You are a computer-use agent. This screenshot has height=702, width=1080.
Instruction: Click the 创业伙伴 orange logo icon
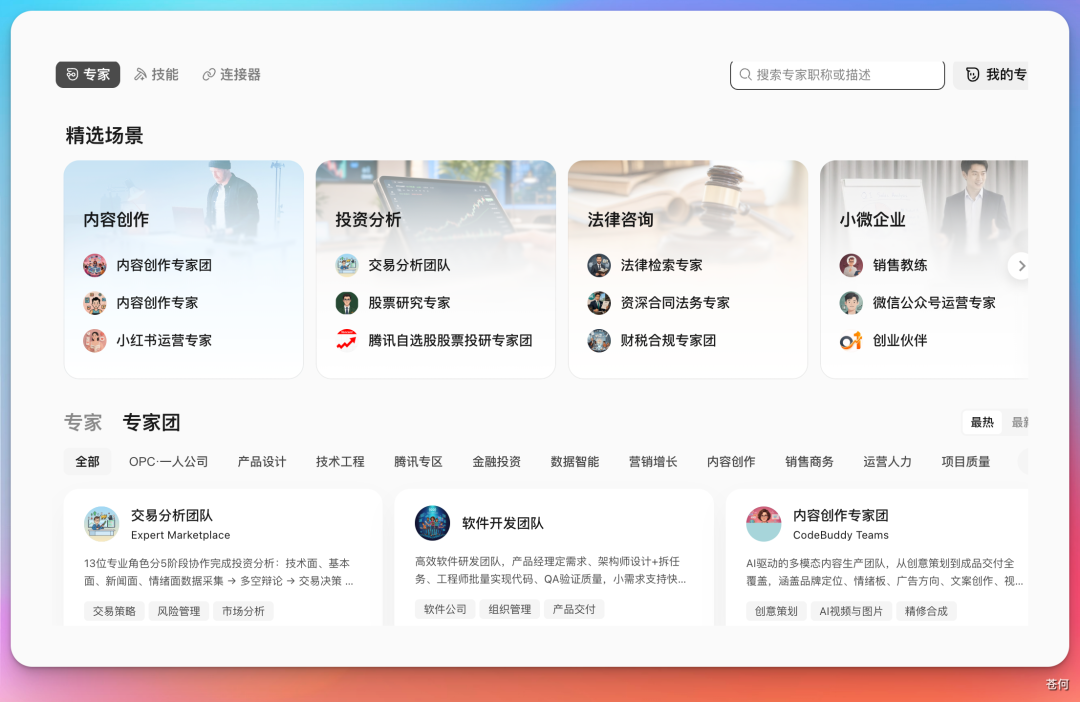point(851,340)
